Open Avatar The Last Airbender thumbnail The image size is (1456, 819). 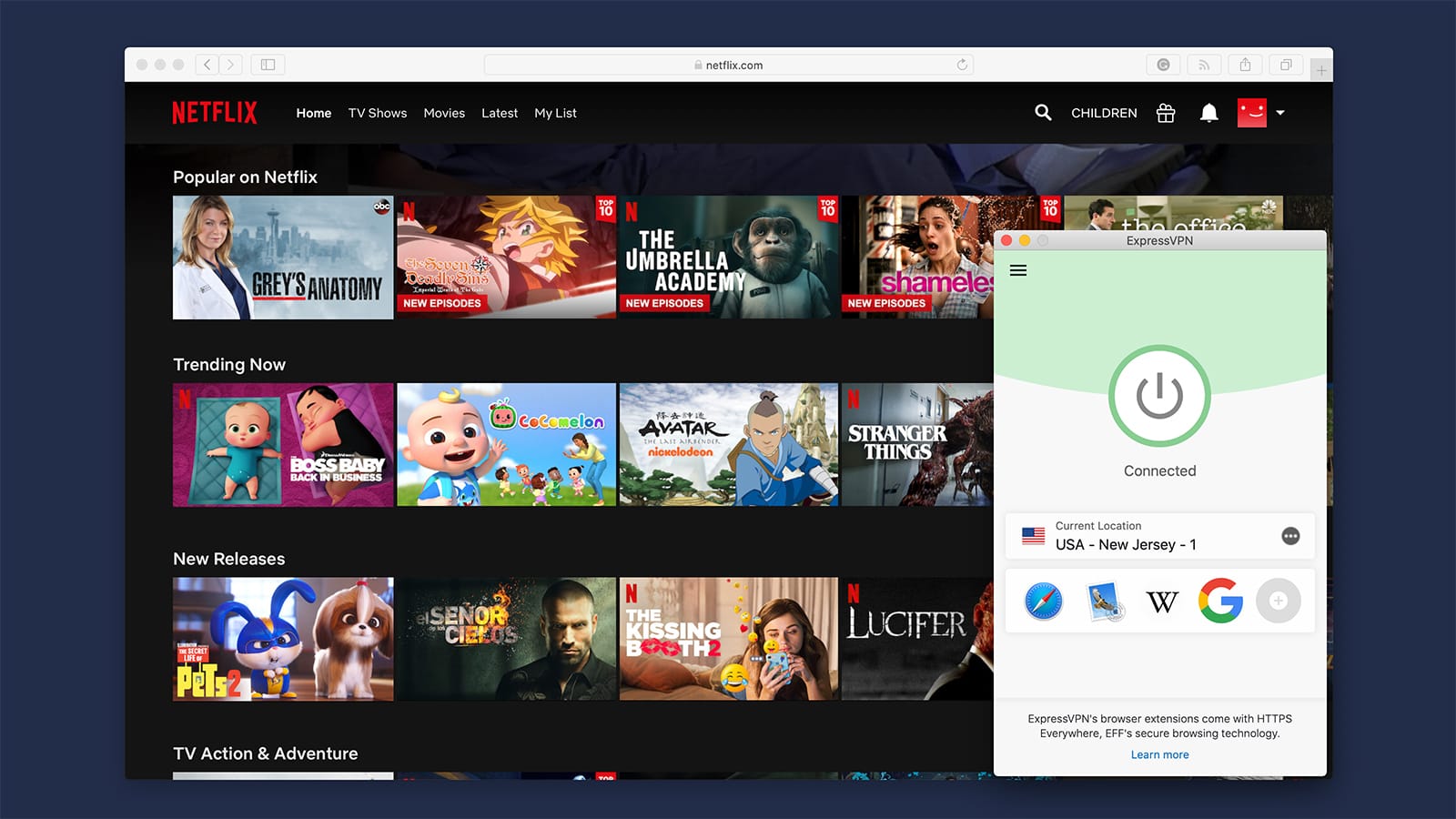(729, 445)
